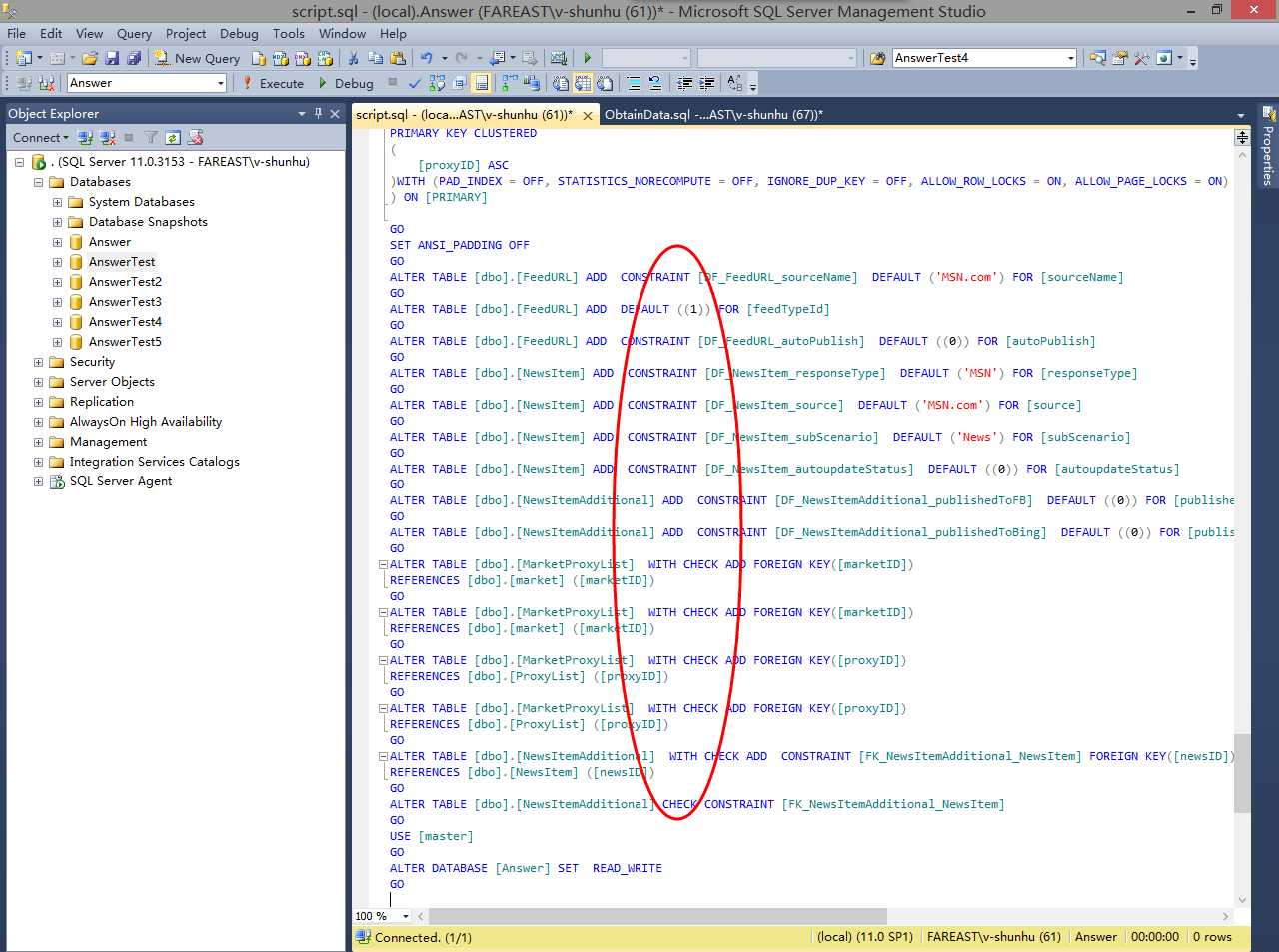Toggle the Results to Grid icon
The height and width of the screenshot is (952, 1279).
point(582,83)
